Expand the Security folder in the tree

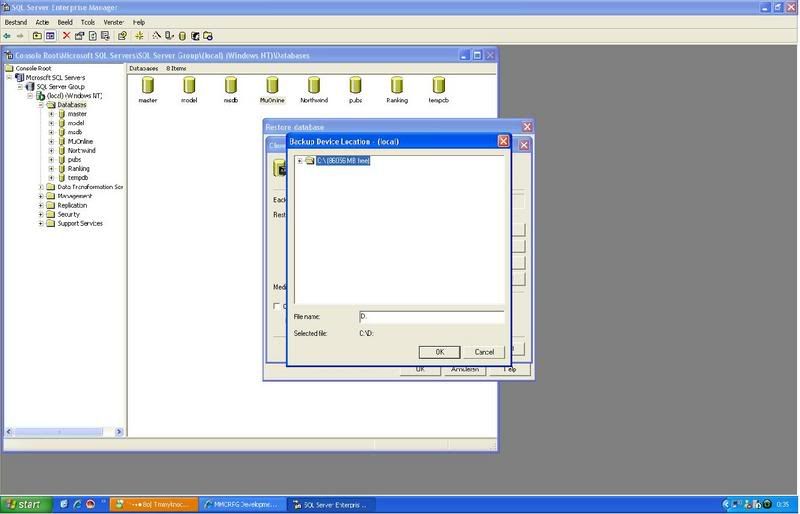pyautogui.click(x=41, y=214)
